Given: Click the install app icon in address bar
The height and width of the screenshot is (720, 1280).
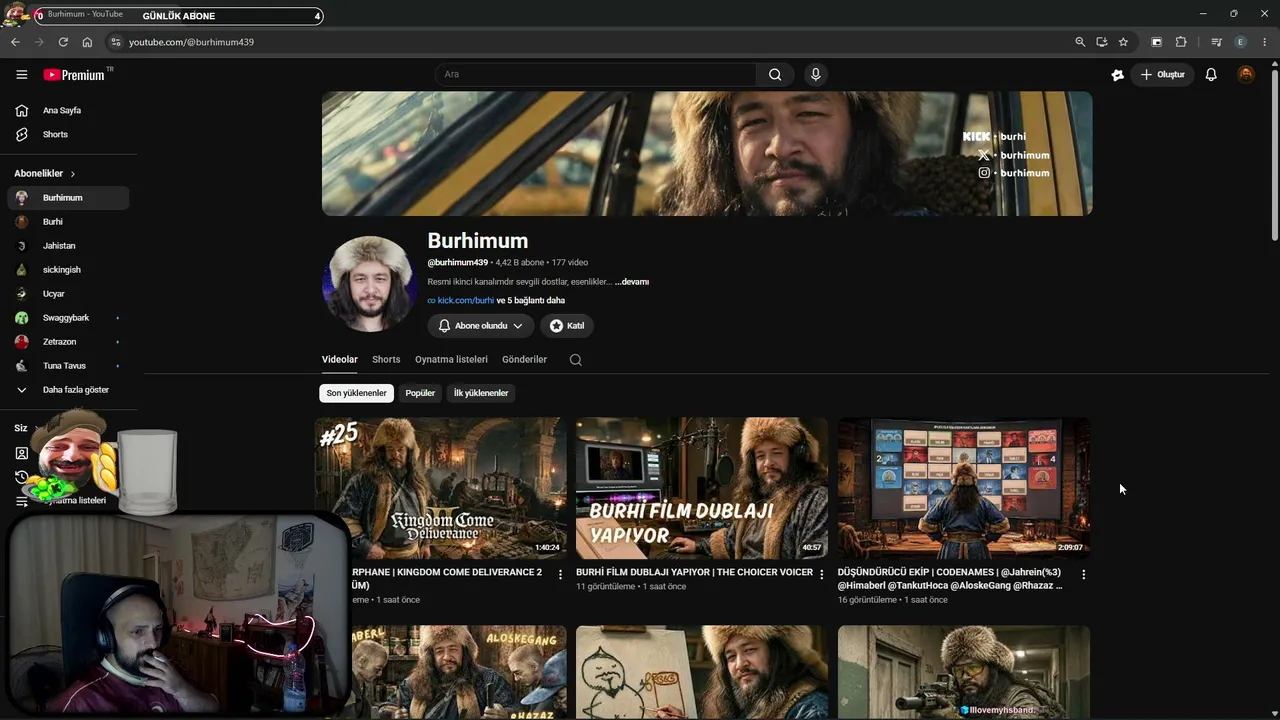Looking at the screenshot, I should tap(1101, 42).
